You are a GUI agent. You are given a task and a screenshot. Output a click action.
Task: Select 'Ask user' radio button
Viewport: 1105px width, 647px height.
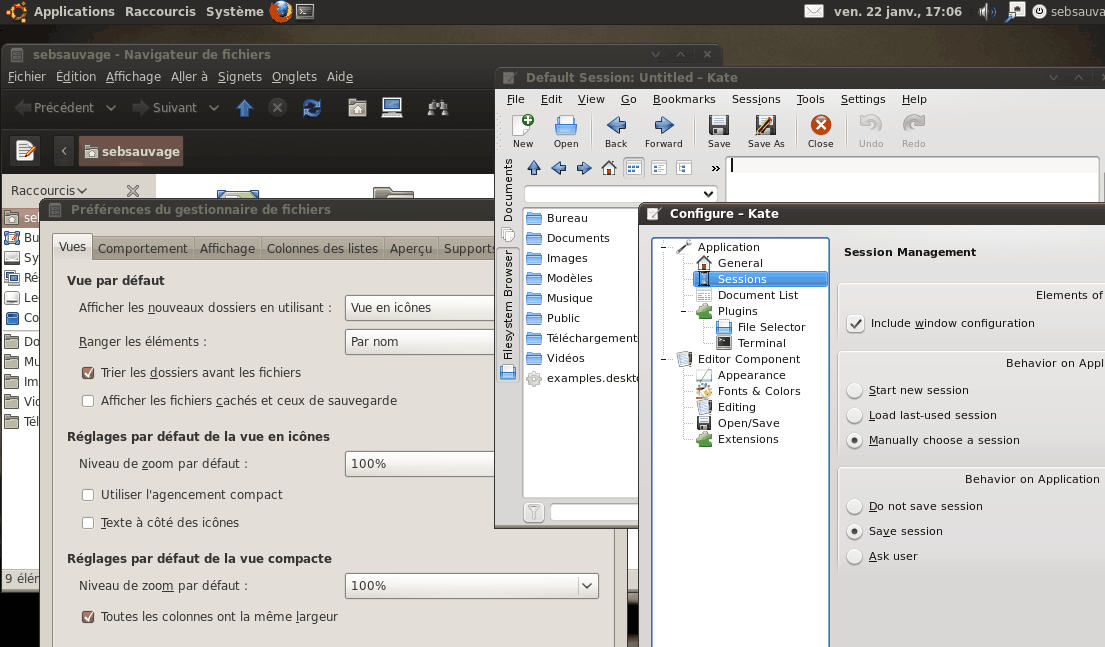[854, 556]
